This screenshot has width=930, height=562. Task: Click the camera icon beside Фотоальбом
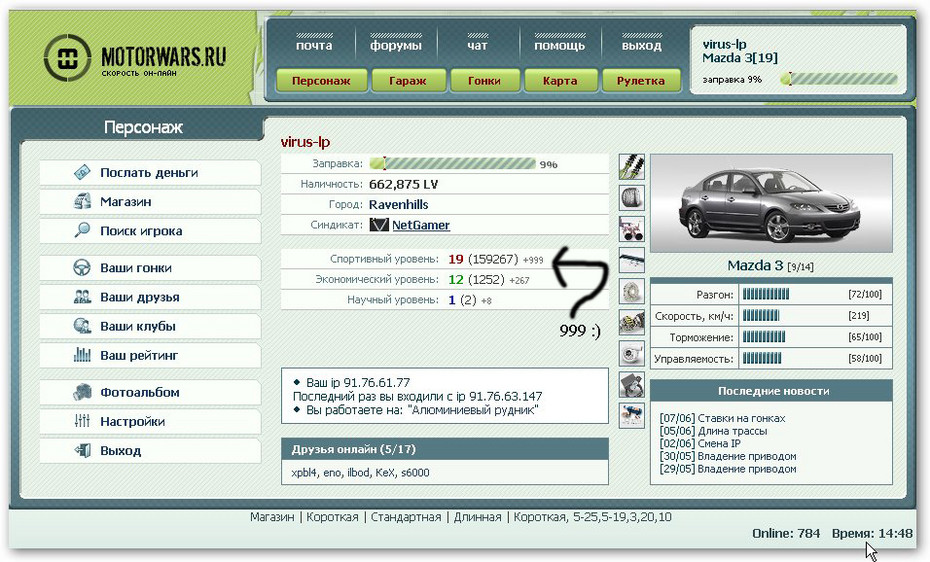82,392
